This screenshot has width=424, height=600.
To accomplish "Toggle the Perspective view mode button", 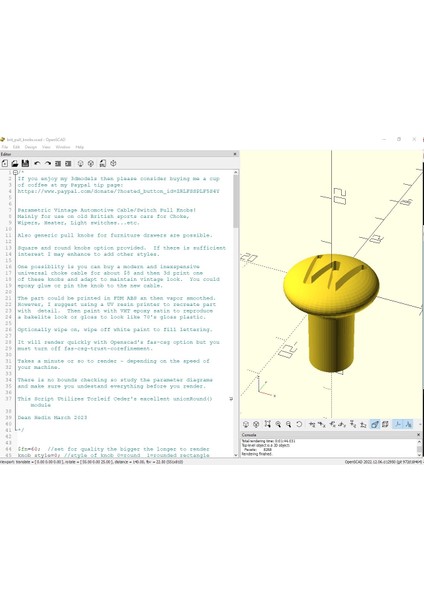I will click(375, 424).
